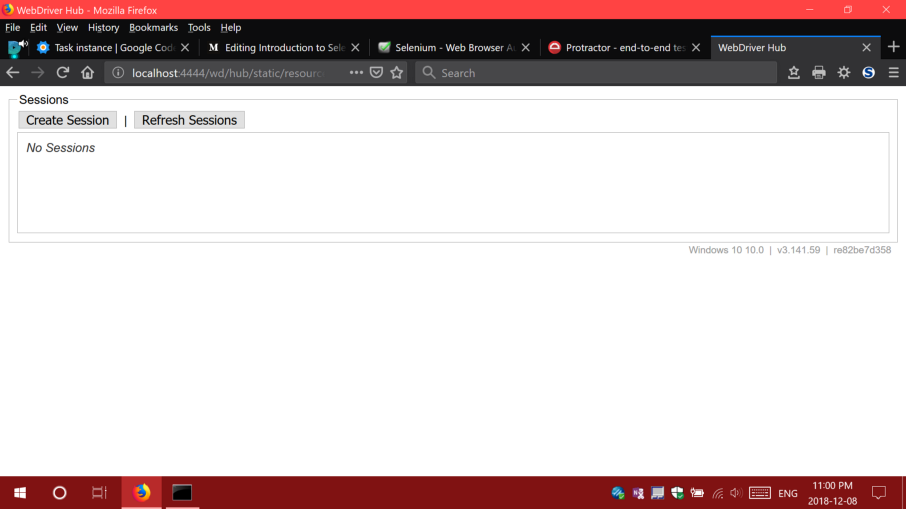Click the Refresh Sessions button
Viewport: 906px width, 509px height.
point(190,120)
